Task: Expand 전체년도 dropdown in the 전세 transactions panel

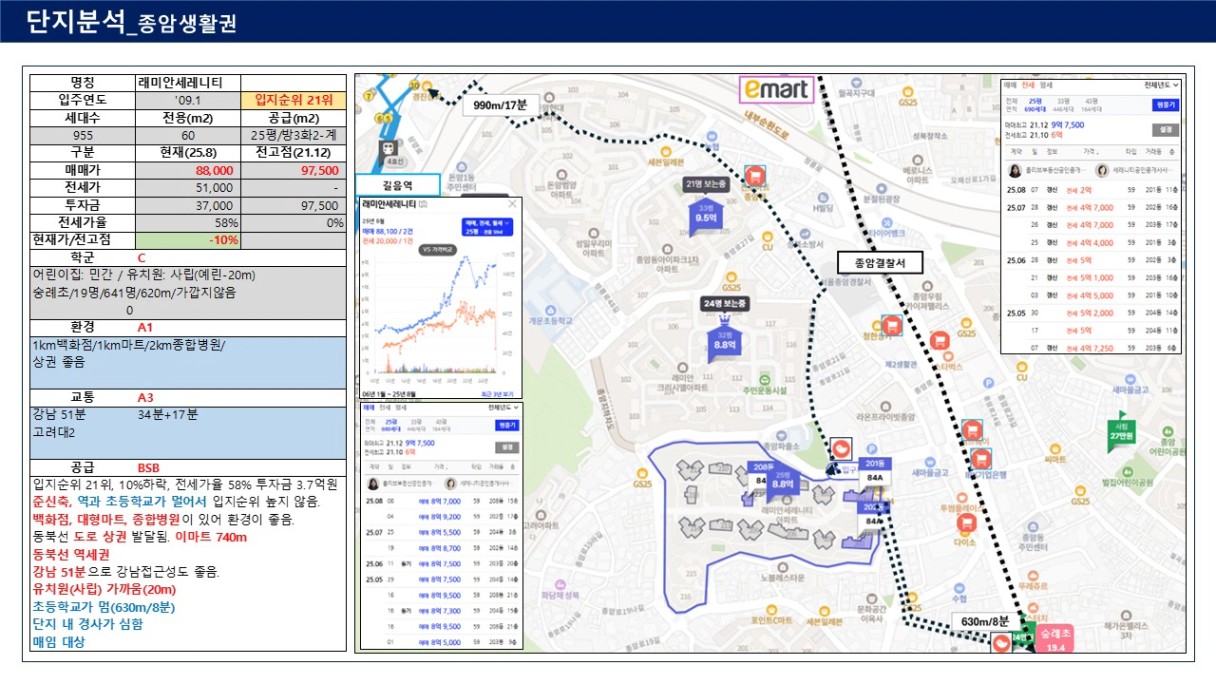Action: point(1162,86)
